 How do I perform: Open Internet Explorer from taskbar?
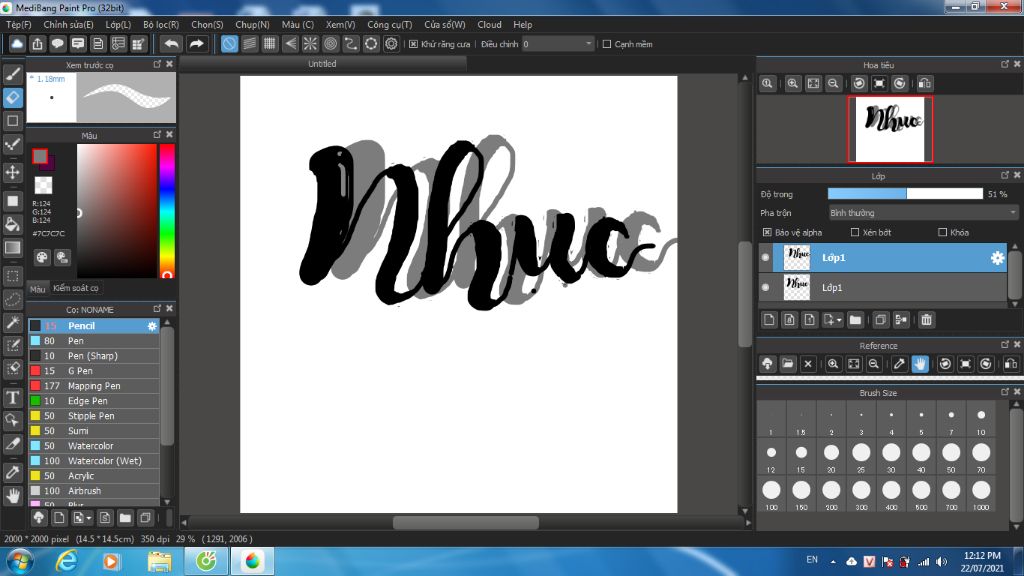coord(67,561)
